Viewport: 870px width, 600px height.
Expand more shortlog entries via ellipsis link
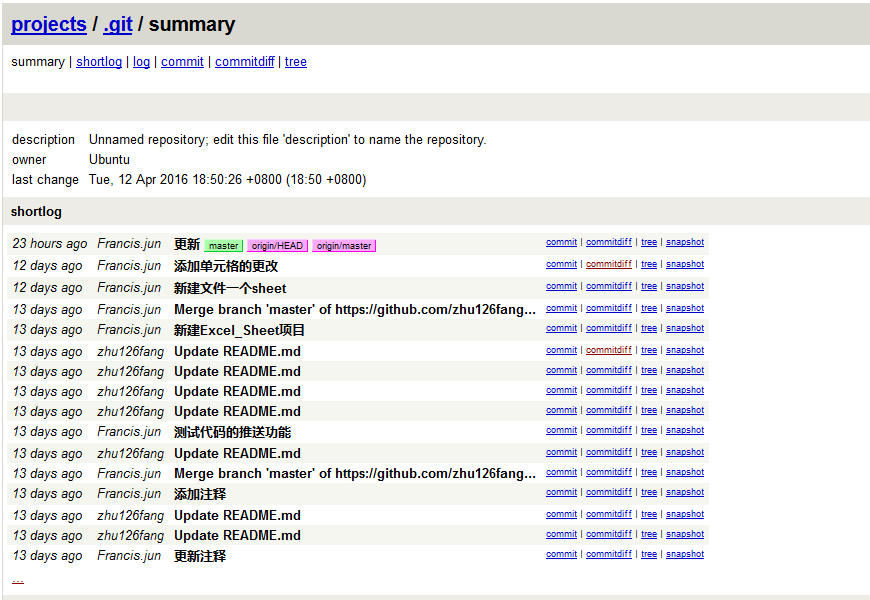[18, 580]
